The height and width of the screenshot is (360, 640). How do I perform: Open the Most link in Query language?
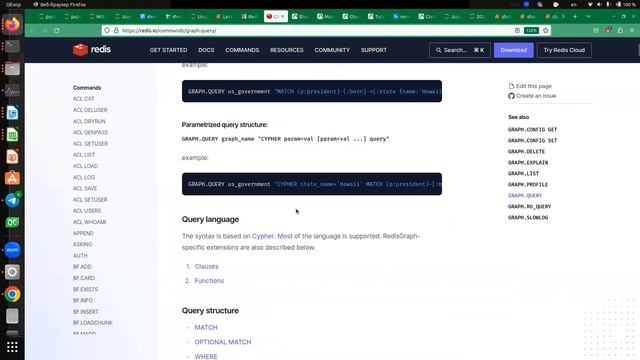pos(285,236)
